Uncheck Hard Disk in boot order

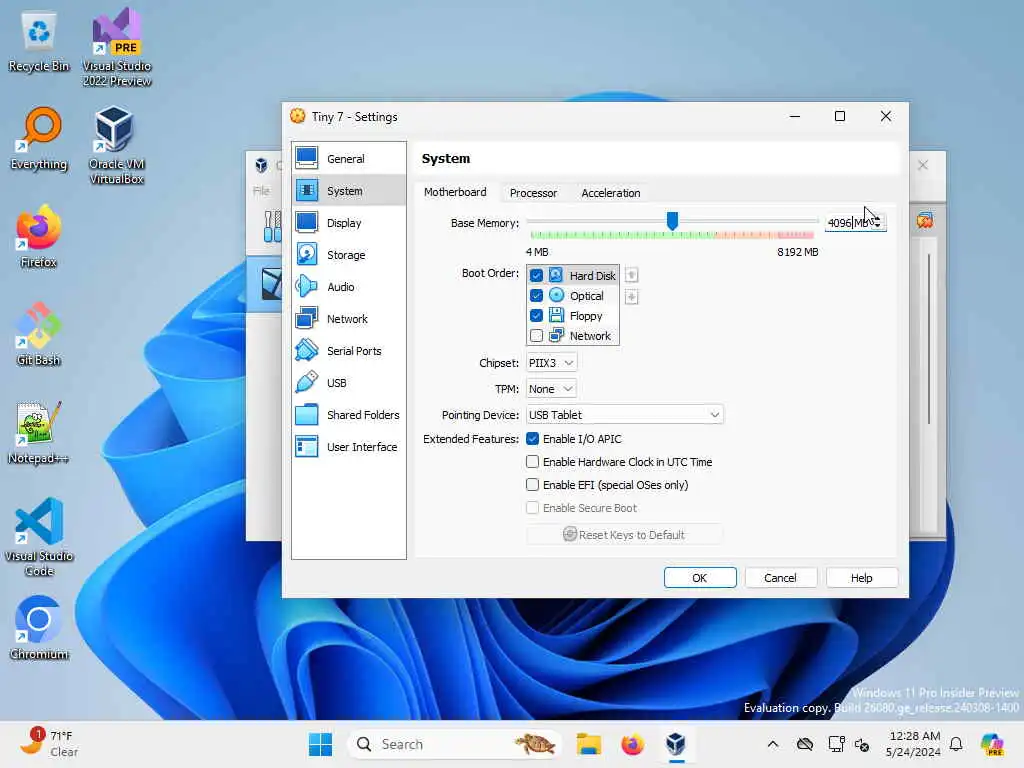pos(536,276)
